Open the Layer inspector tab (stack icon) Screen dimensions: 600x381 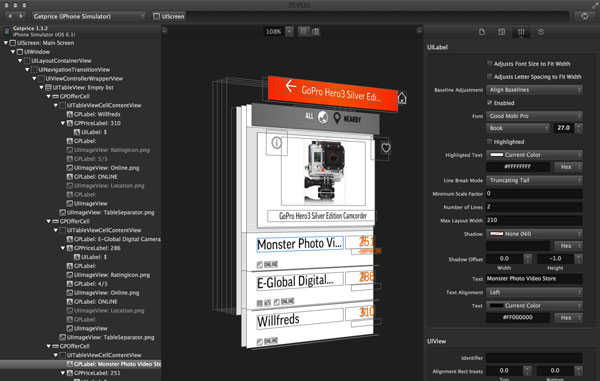(x=541, y=32)
